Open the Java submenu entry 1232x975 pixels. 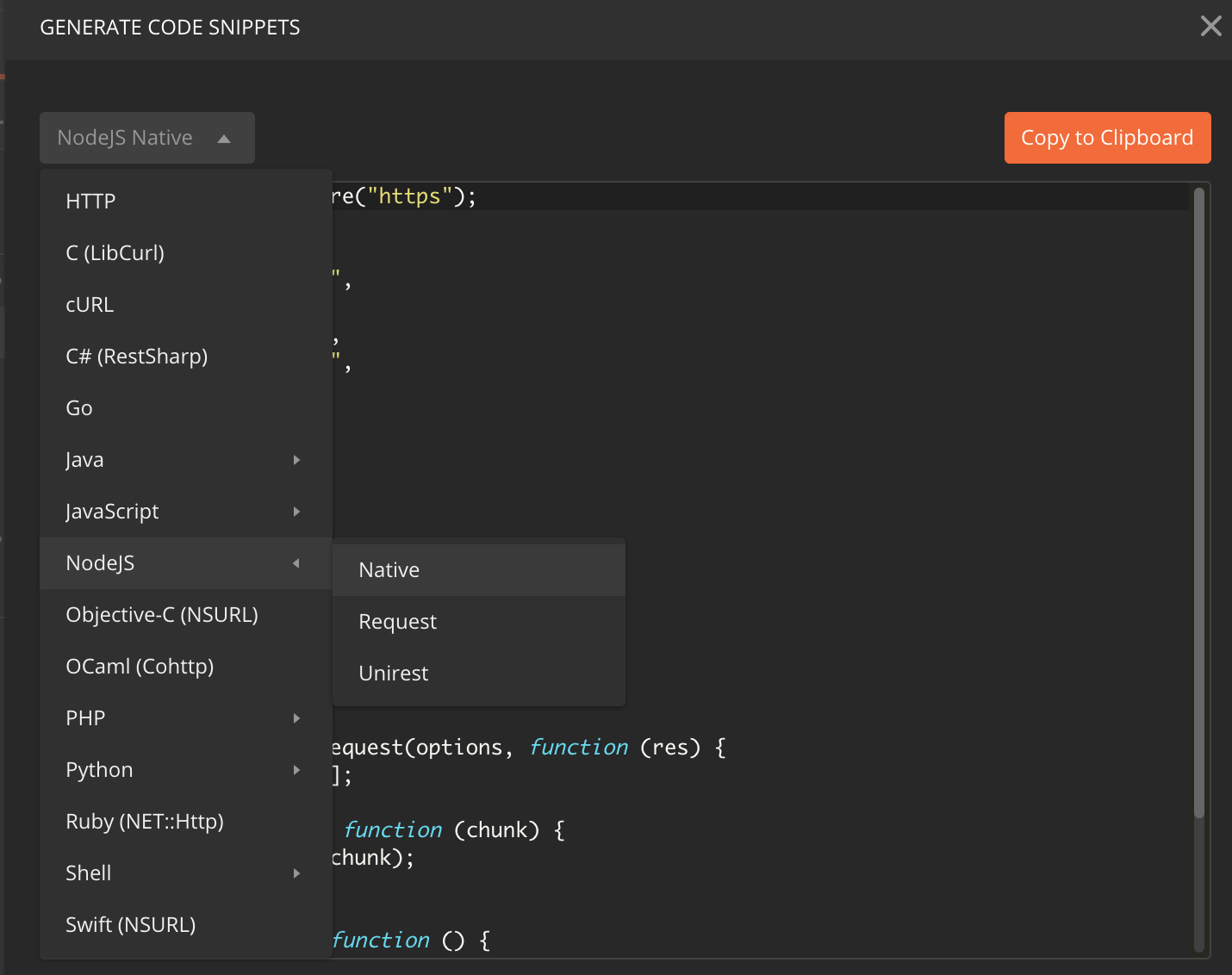[x=186, y=460]
